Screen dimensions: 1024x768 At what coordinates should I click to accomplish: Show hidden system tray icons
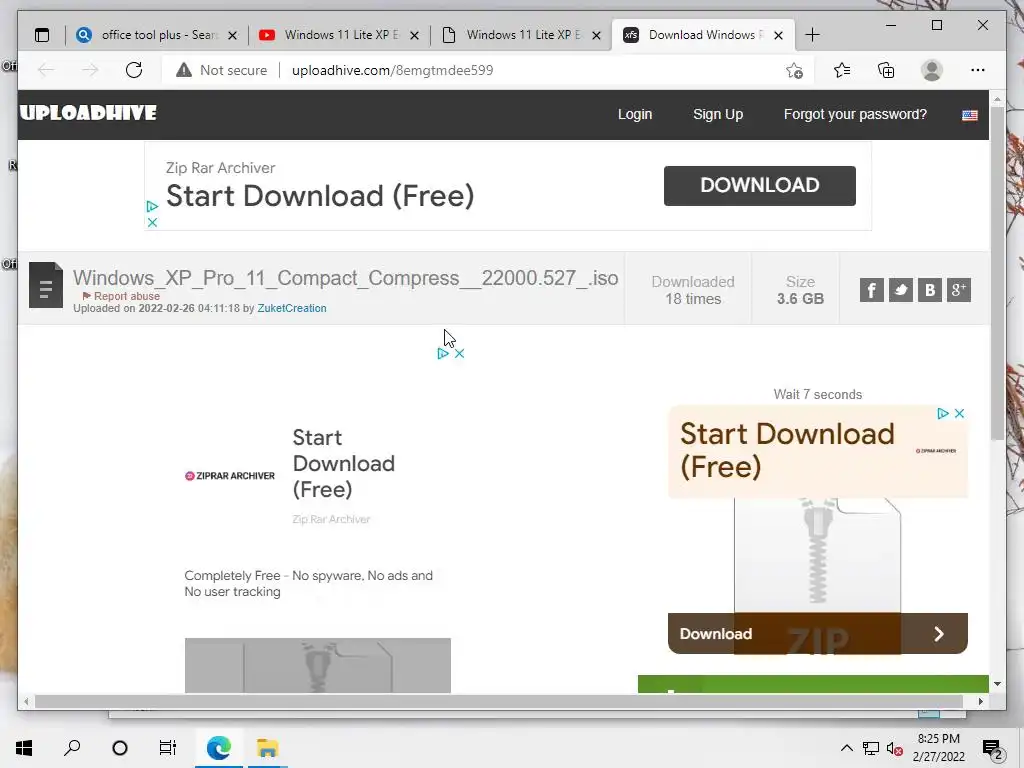click(846, 748)
